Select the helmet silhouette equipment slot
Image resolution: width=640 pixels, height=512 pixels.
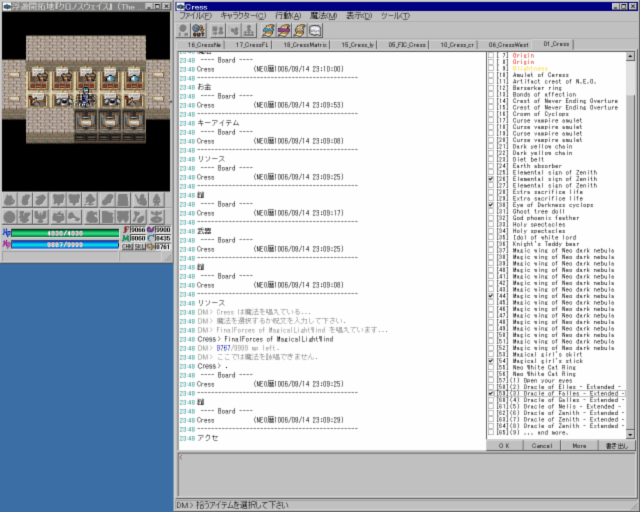pos(10,200)
